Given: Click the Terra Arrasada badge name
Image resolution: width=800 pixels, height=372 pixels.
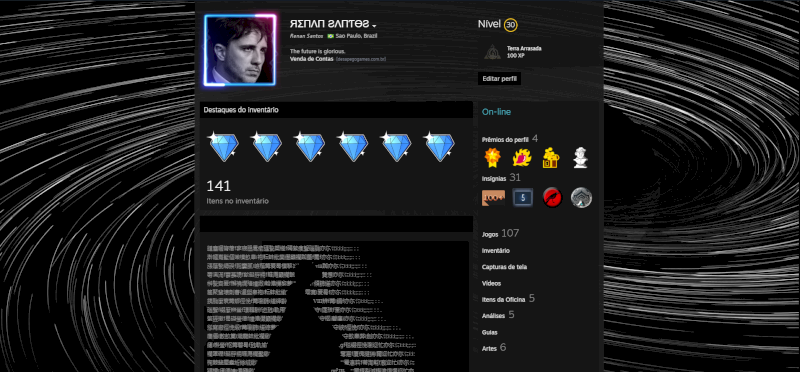Looking at the screenshot, I should tap(524, 48).
